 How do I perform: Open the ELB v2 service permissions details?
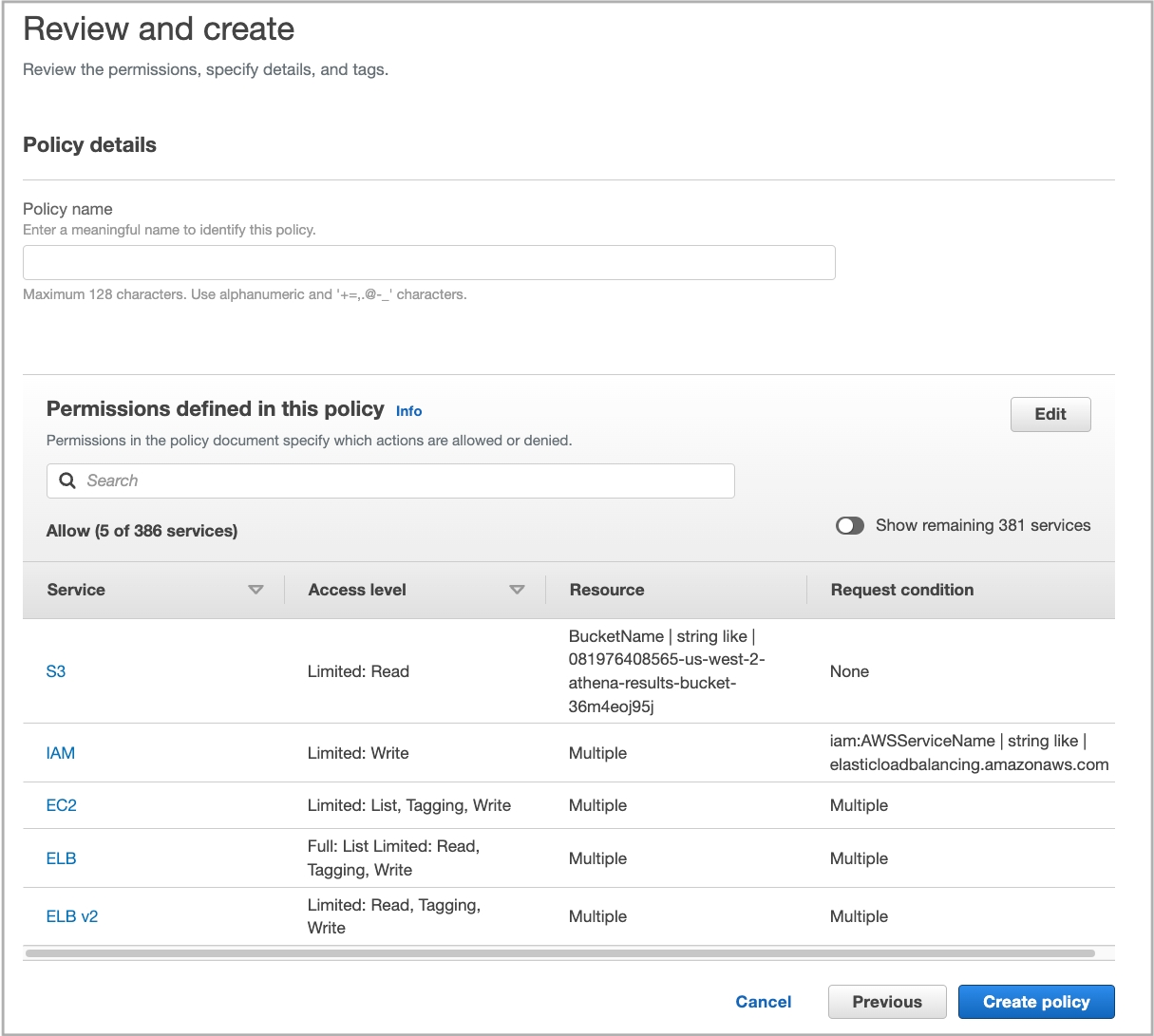72,916
